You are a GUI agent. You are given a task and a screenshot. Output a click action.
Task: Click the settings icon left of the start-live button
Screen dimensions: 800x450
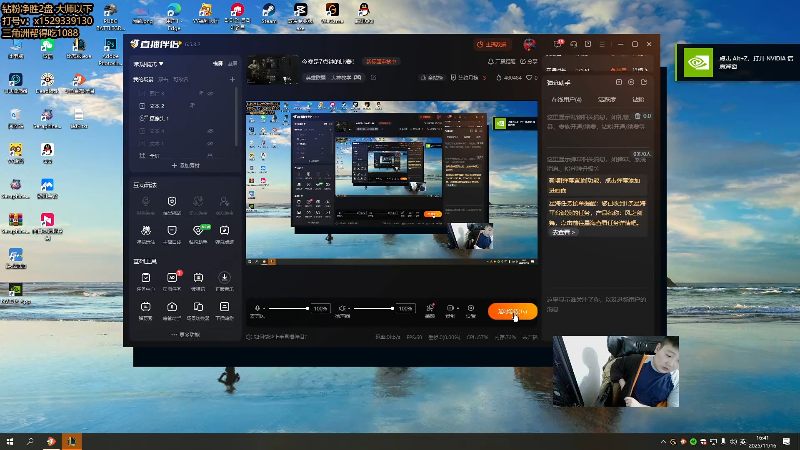(x=471, y=308)
